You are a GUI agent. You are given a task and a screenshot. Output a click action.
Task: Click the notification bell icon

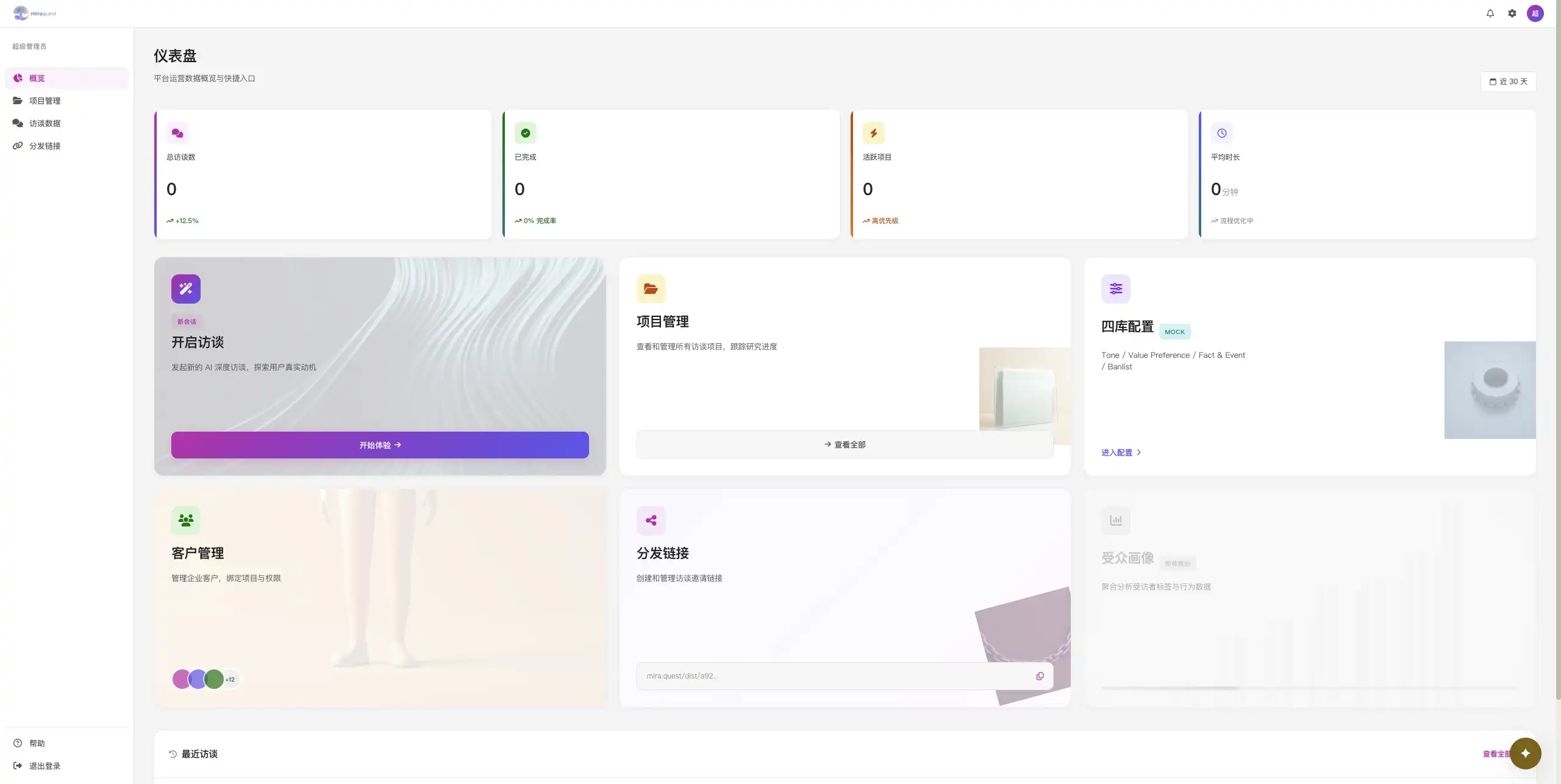(x=1490, y=13)
